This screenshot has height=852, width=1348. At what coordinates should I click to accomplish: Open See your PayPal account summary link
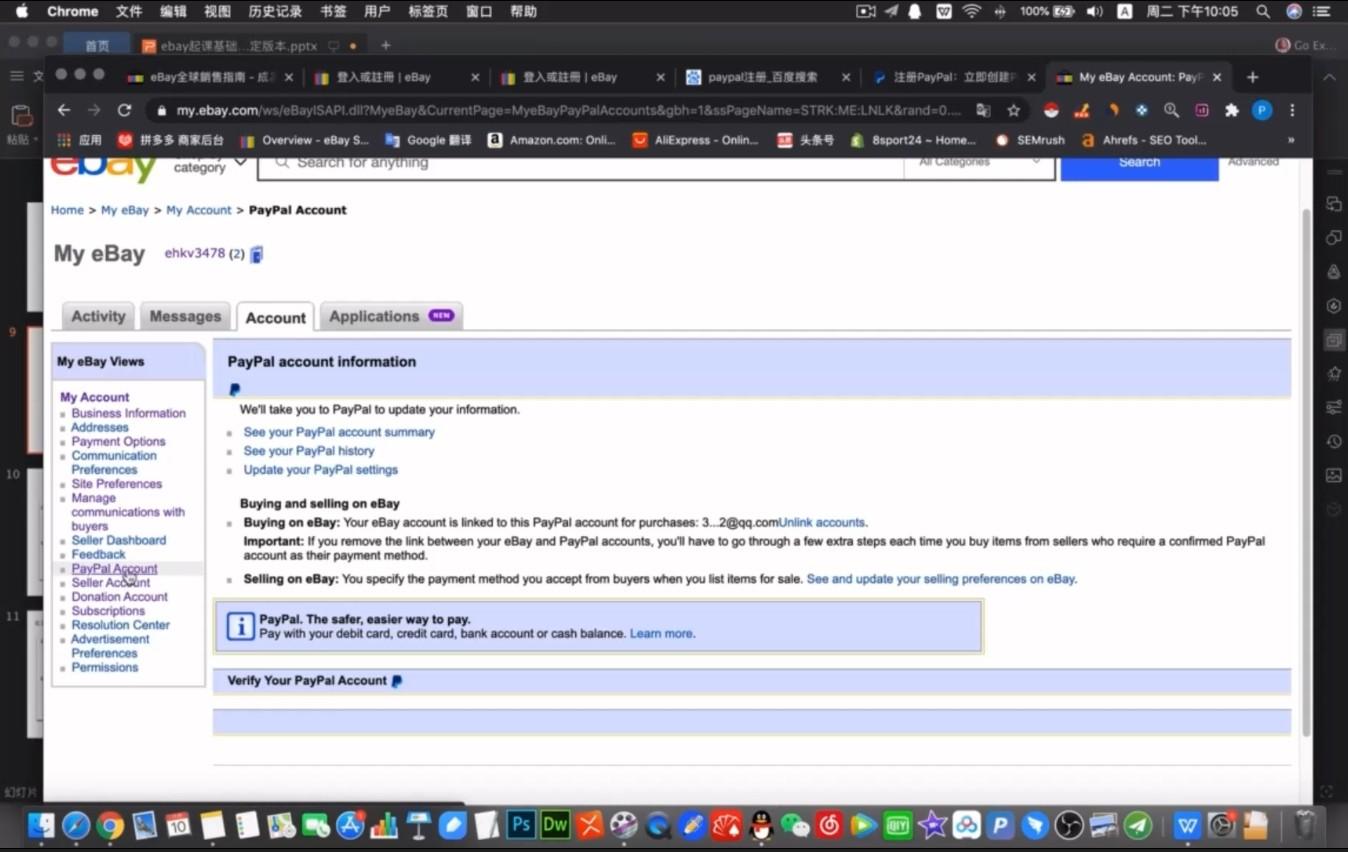click(339, 432)
